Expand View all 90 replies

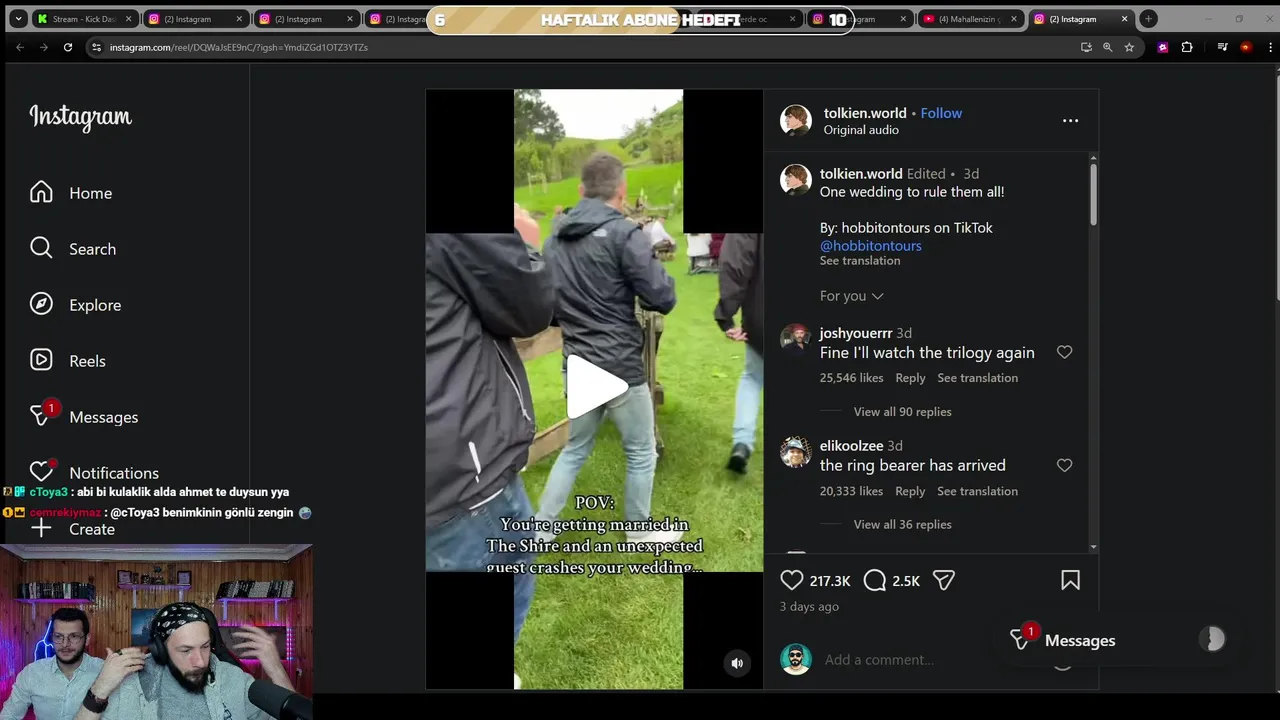(x=902, y=412)
